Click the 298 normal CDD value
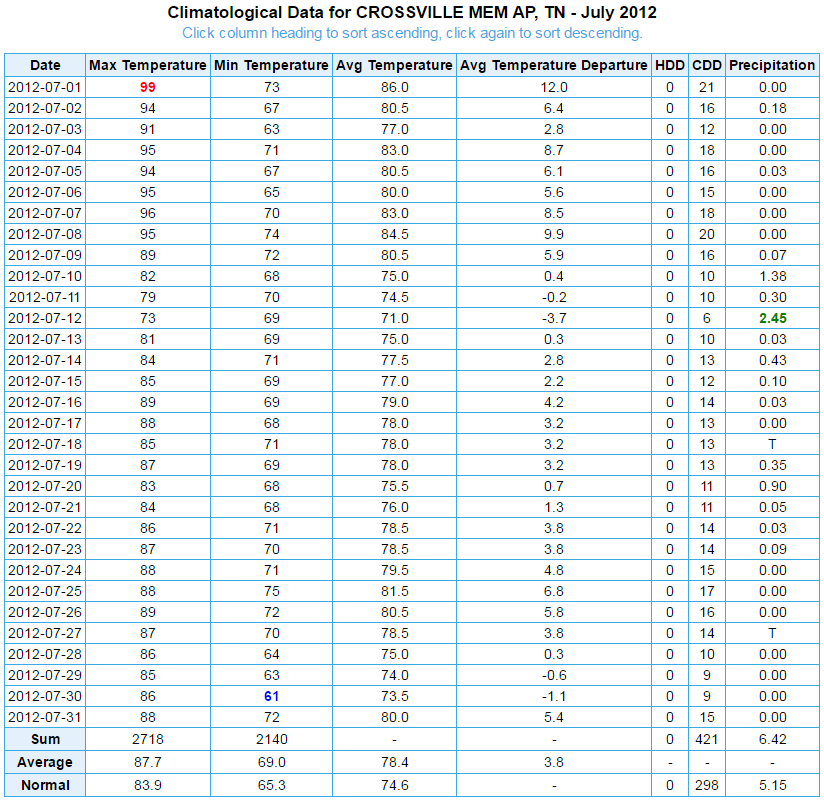Screen dimensions: 824x803 [707, 786]
